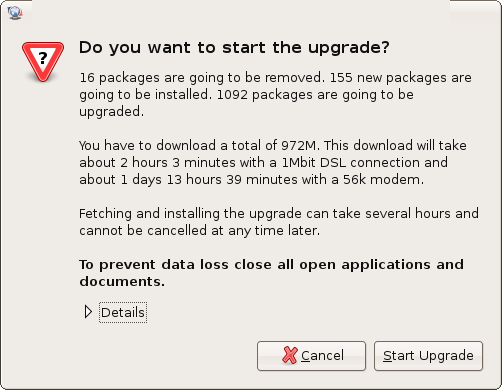Click the bold word "documents."
The image size is (502, 390).
(x=122, y=282)
